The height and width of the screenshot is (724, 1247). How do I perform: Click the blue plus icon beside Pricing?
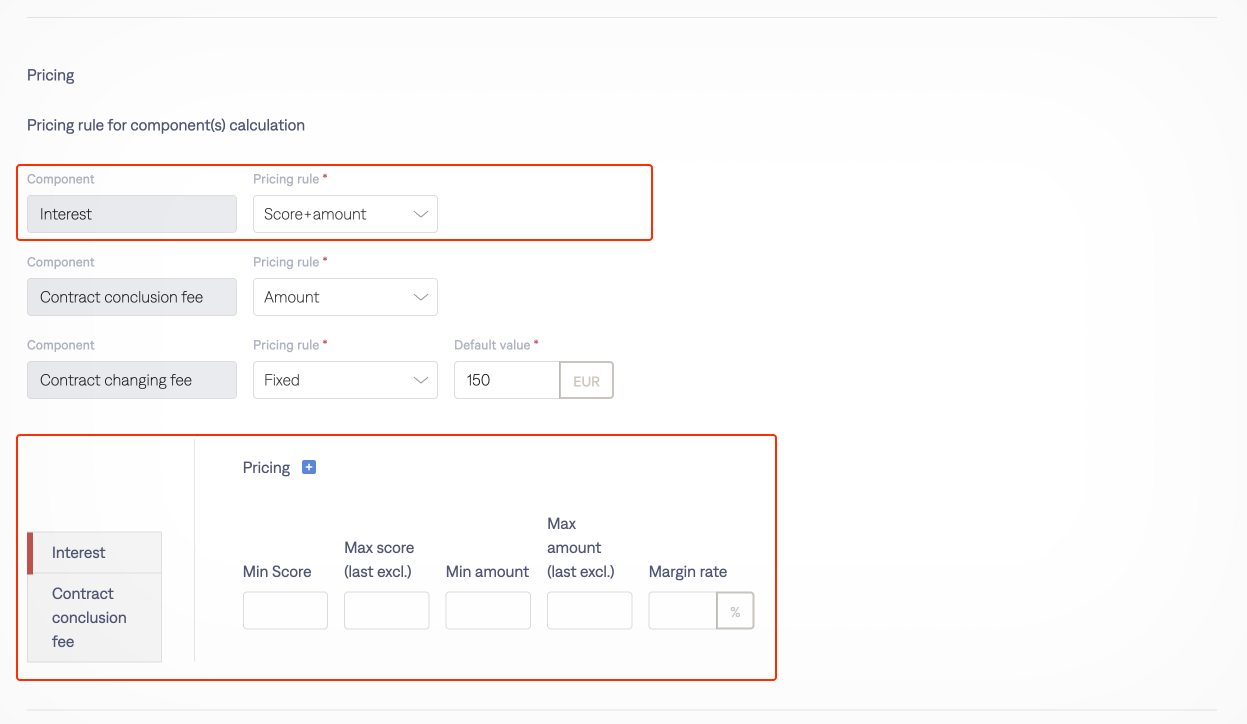tap(309, 467)
